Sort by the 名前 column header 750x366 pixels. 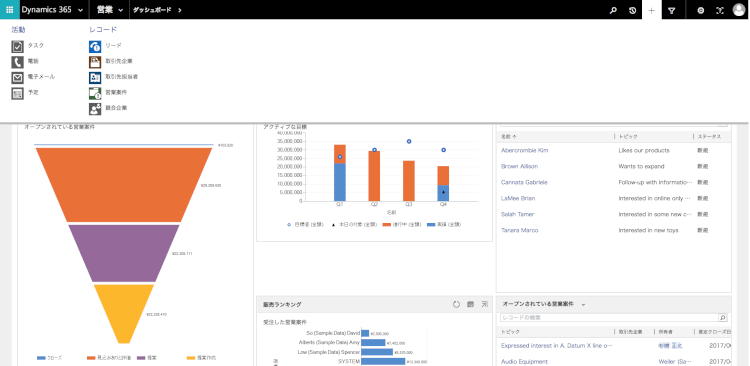tap(508, 137)
